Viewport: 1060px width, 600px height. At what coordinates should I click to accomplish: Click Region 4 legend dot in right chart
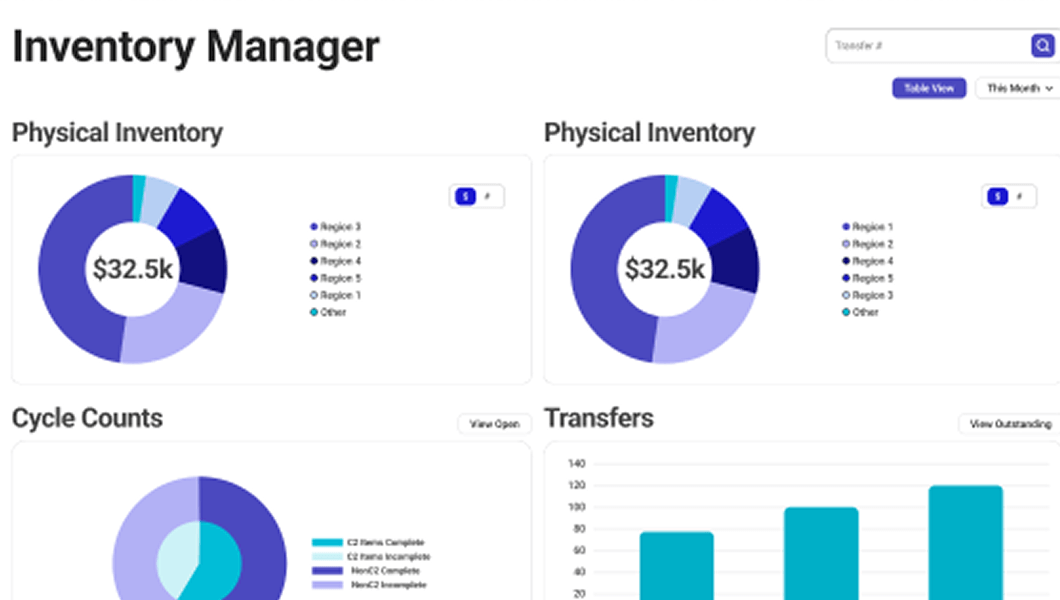846,261
